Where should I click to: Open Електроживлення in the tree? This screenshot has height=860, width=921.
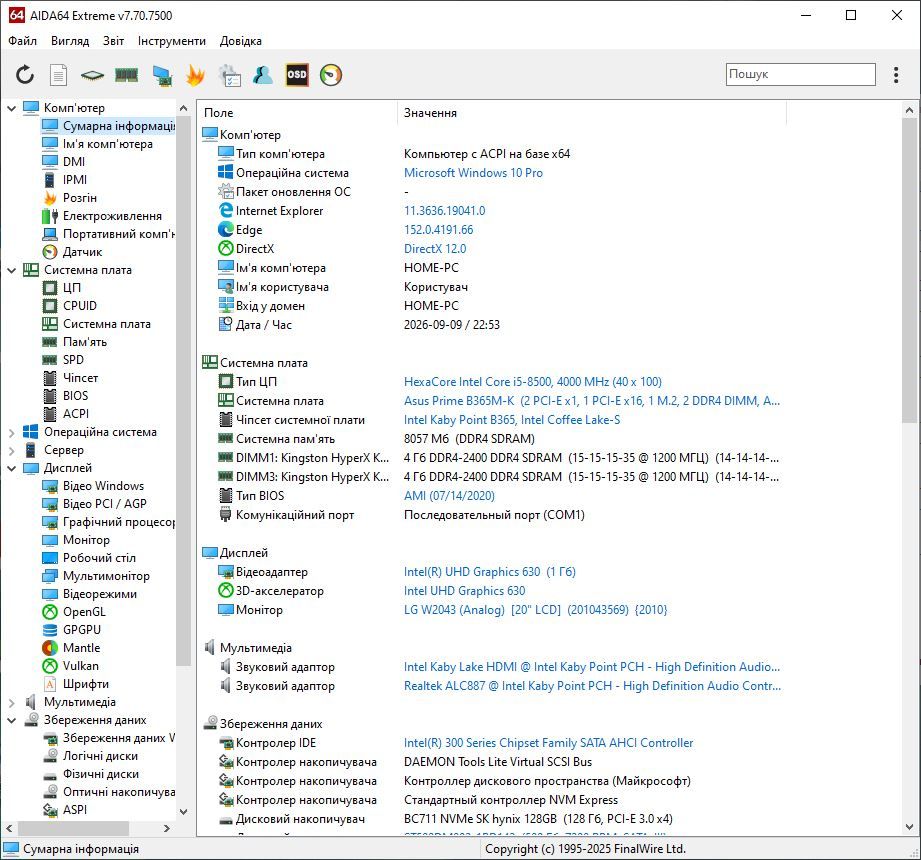(x=112, y=216)
